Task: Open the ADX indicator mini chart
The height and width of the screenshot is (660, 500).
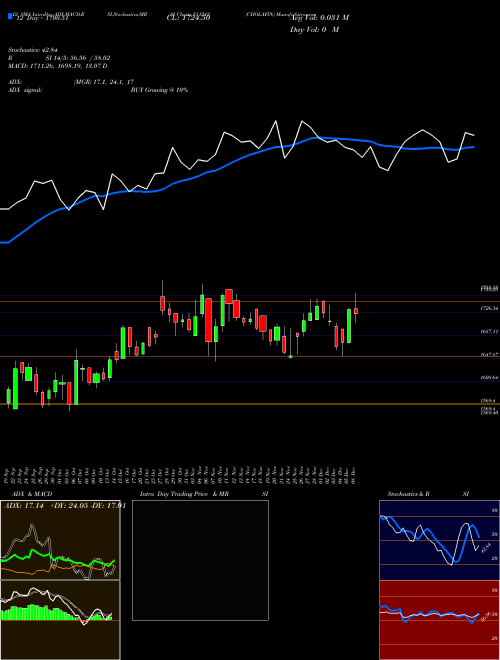Action: click(60, 540)
